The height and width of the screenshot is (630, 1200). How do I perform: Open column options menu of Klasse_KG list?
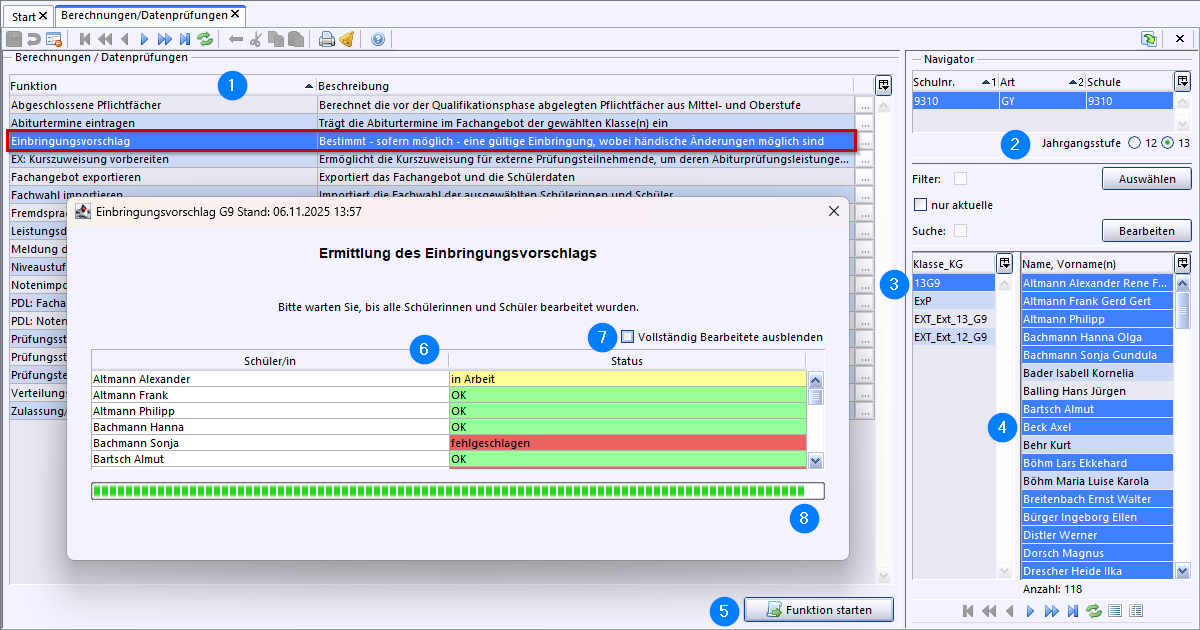1004,263
